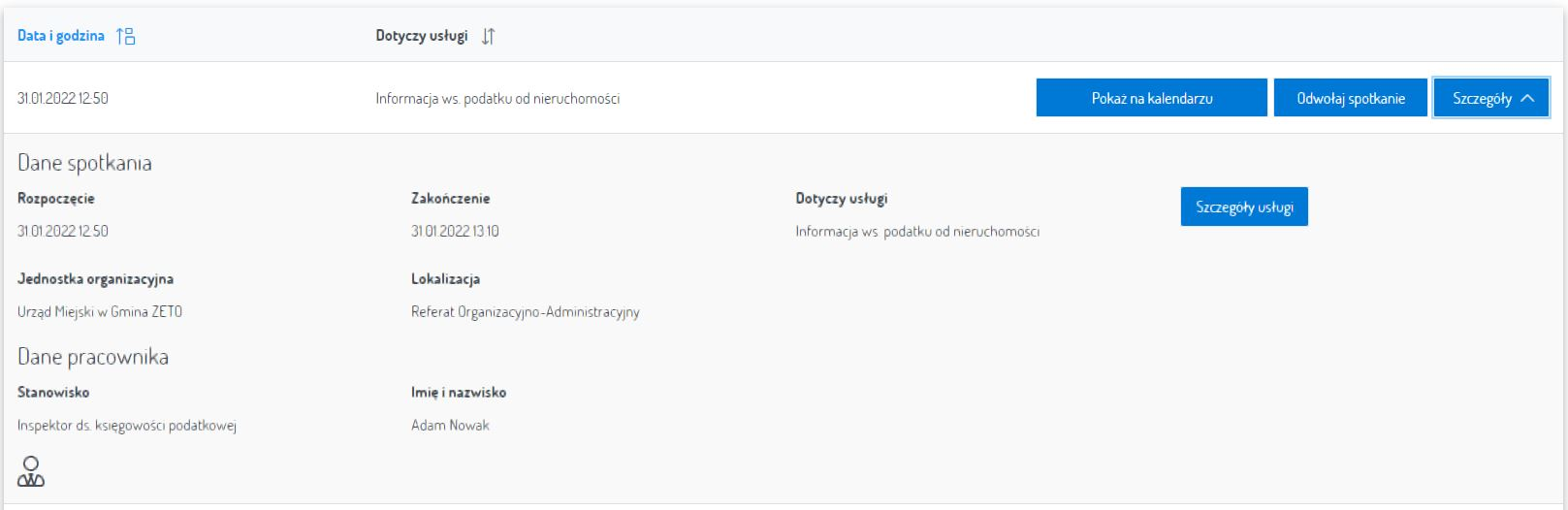Cancel the meeting with Odwołaj spotkanie
Image resolution: width=1568 pixels, height=510 pixels.
coord(1351,98)
